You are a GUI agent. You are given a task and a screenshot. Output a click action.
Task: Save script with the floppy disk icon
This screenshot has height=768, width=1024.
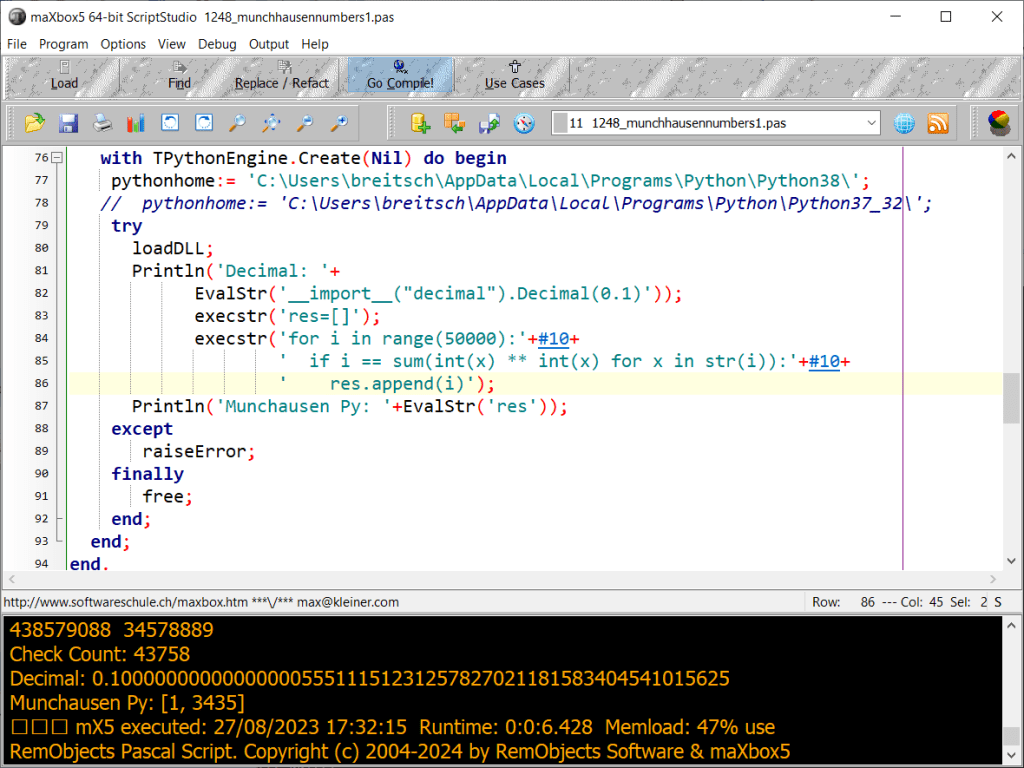pos(68,123)
